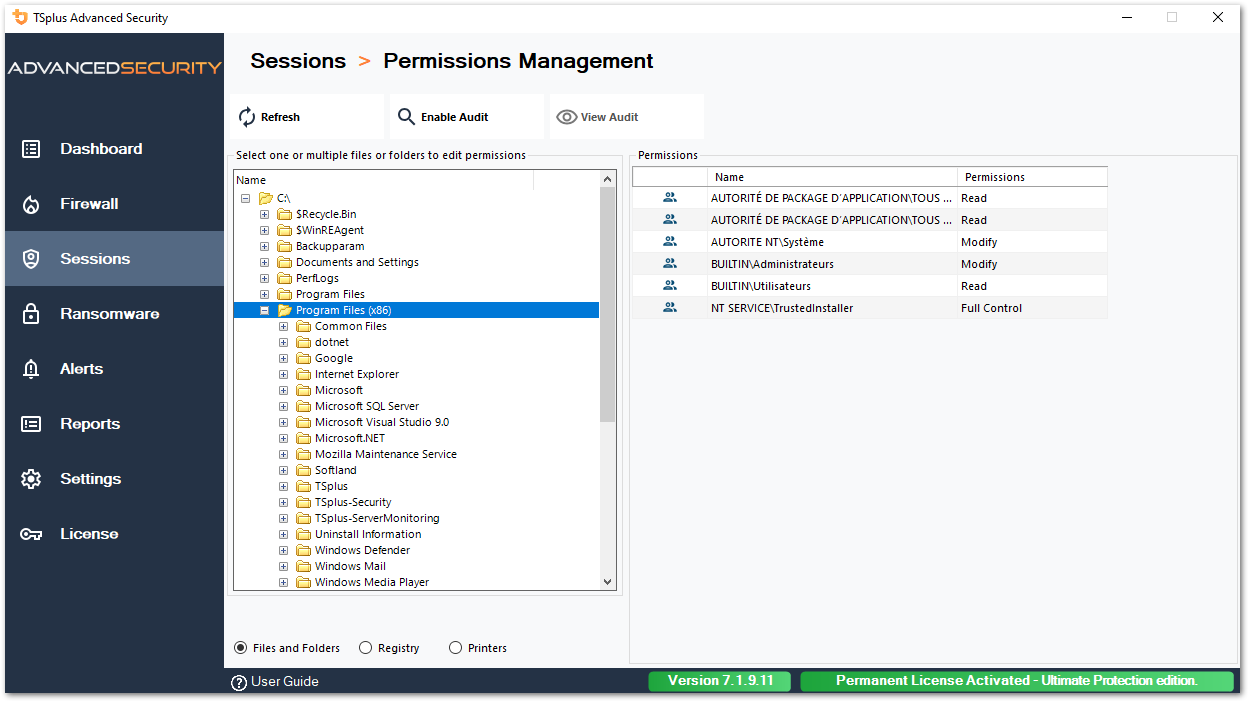This screenshot has height=702, width=1249.
Task: Click the users icon beside NT SERVICE\TrustedInstaller
Action: pos(669,307)
